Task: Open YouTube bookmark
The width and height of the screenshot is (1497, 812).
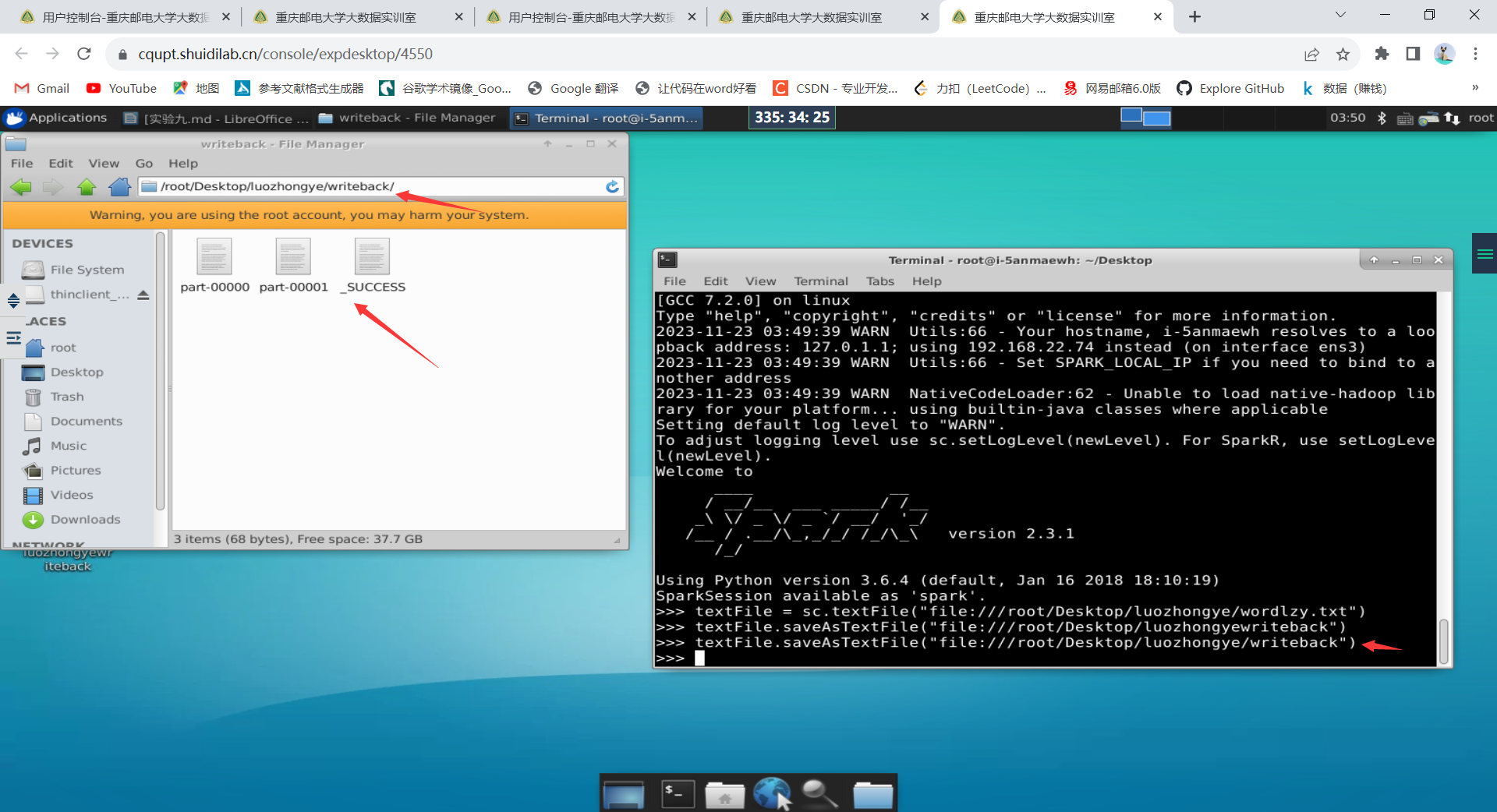Action: click(x=122, y=88)
